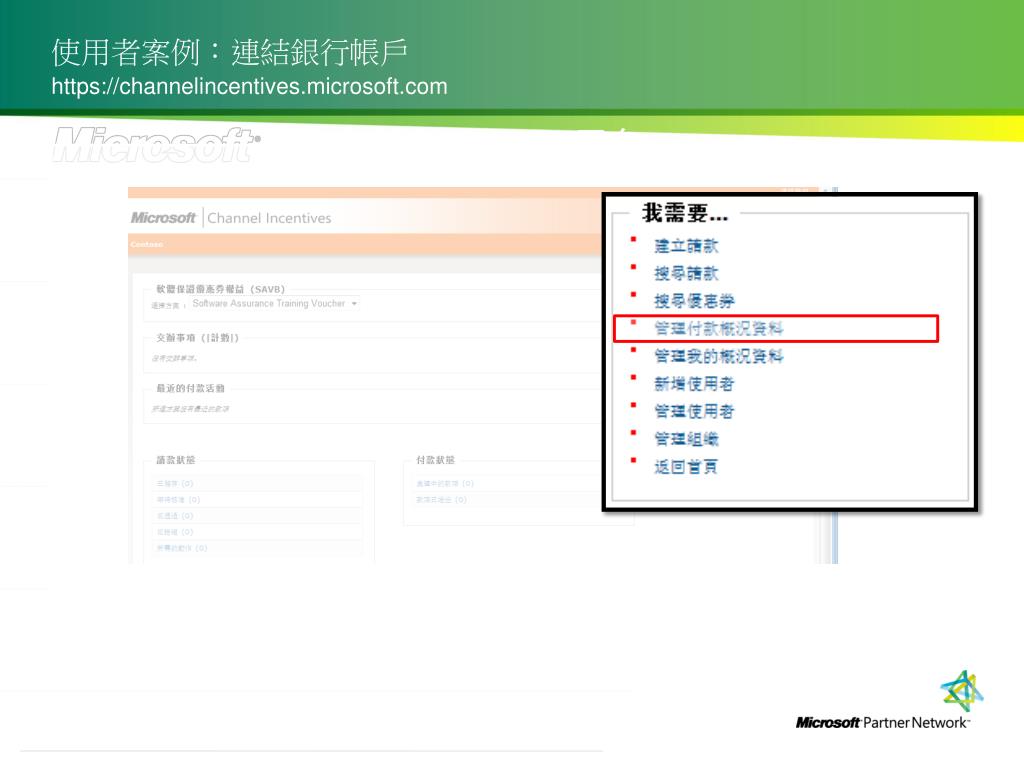
Task: Click the 交辦事項 section heading
Action: click(x=197, y=338)
